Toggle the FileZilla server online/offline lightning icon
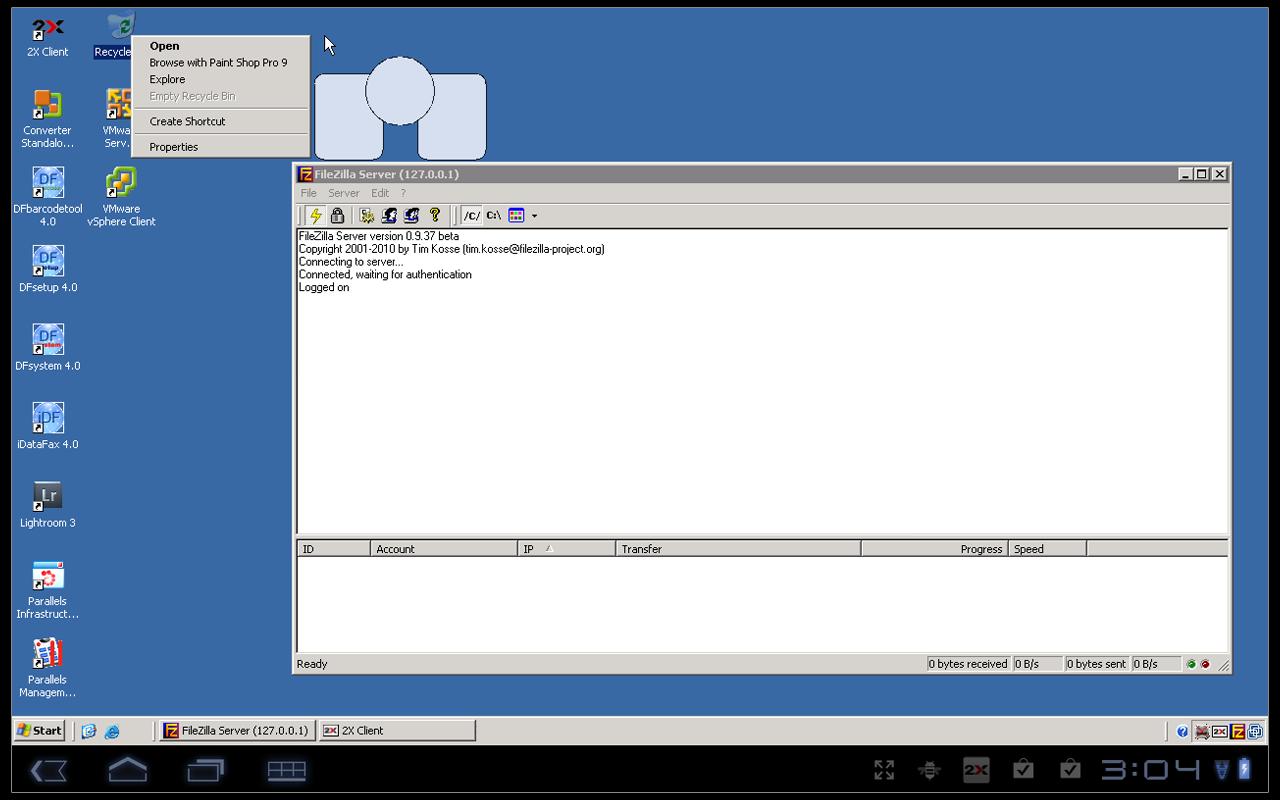The width and height of the screenshot is (1280, 800). 316,215
